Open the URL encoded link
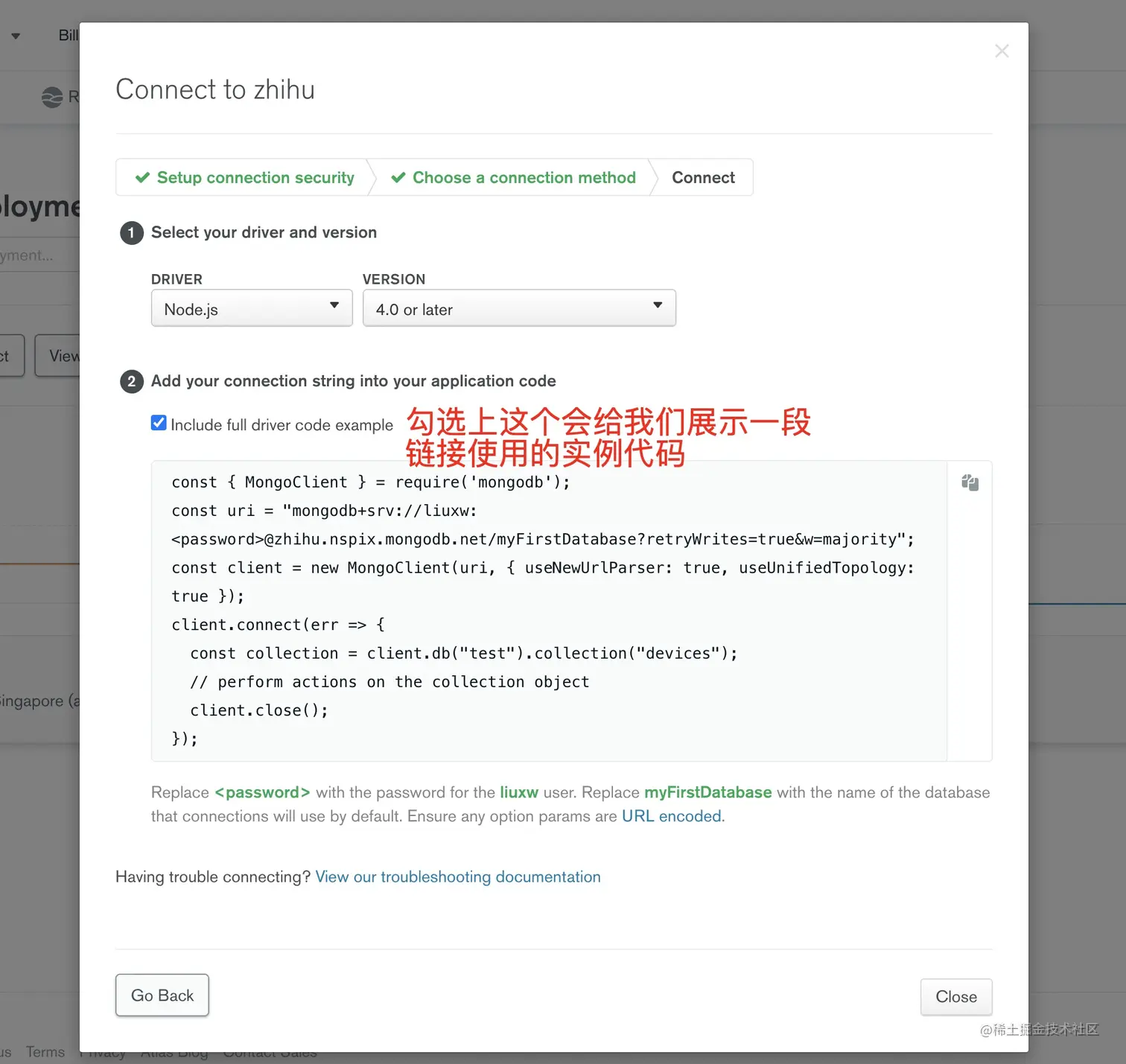The height and width of the screenshot is (1064, 1126). pyautogui.click(x=671, y=816)
